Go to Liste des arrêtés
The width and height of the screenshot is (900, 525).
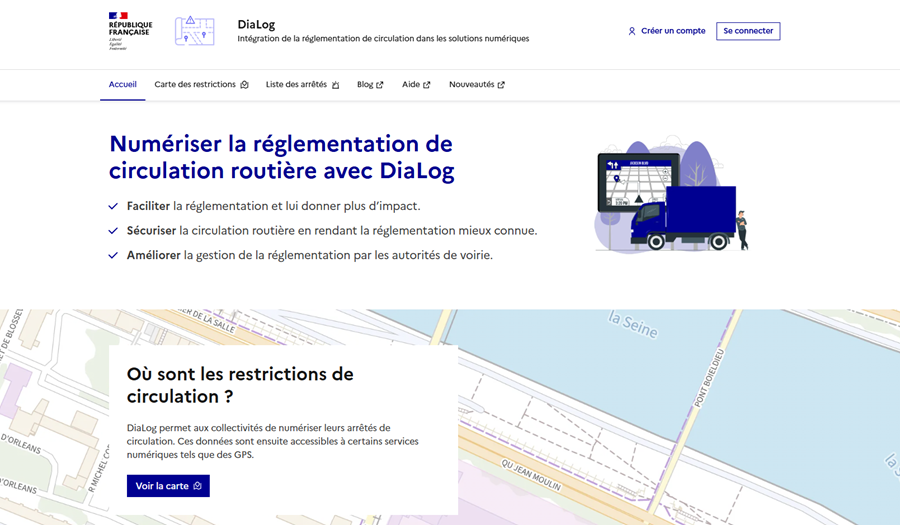click(x=296, y=85)
